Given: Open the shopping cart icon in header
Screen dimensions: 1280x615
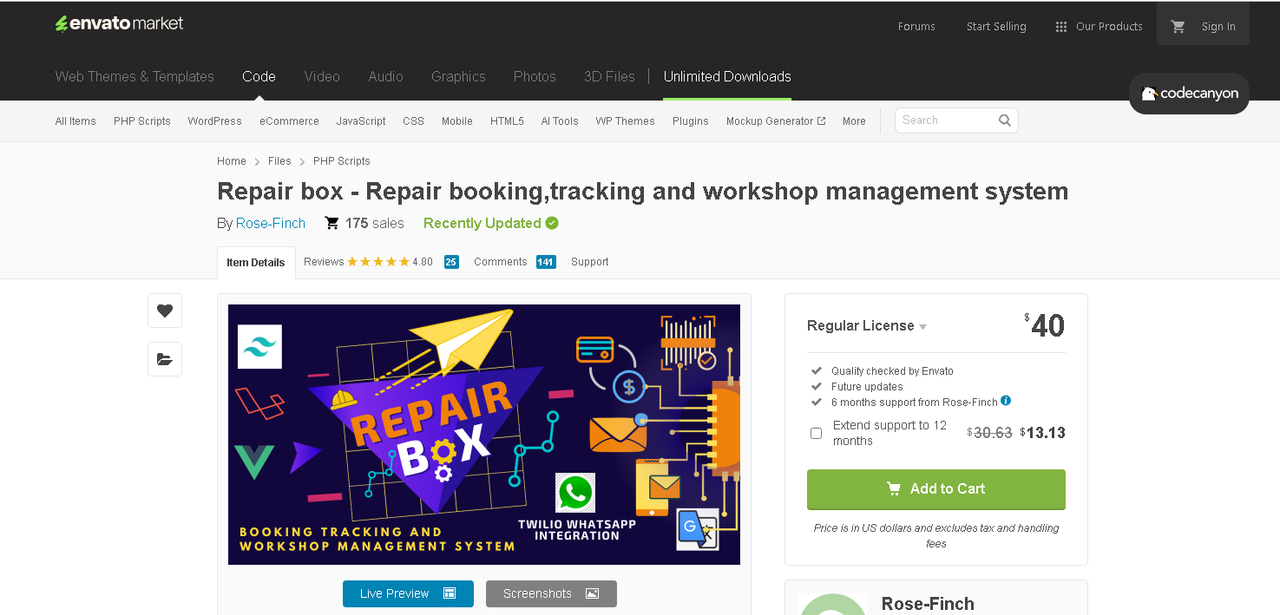Looking at the screenshot, I should pyautogui.click(x=1178, y=27).
